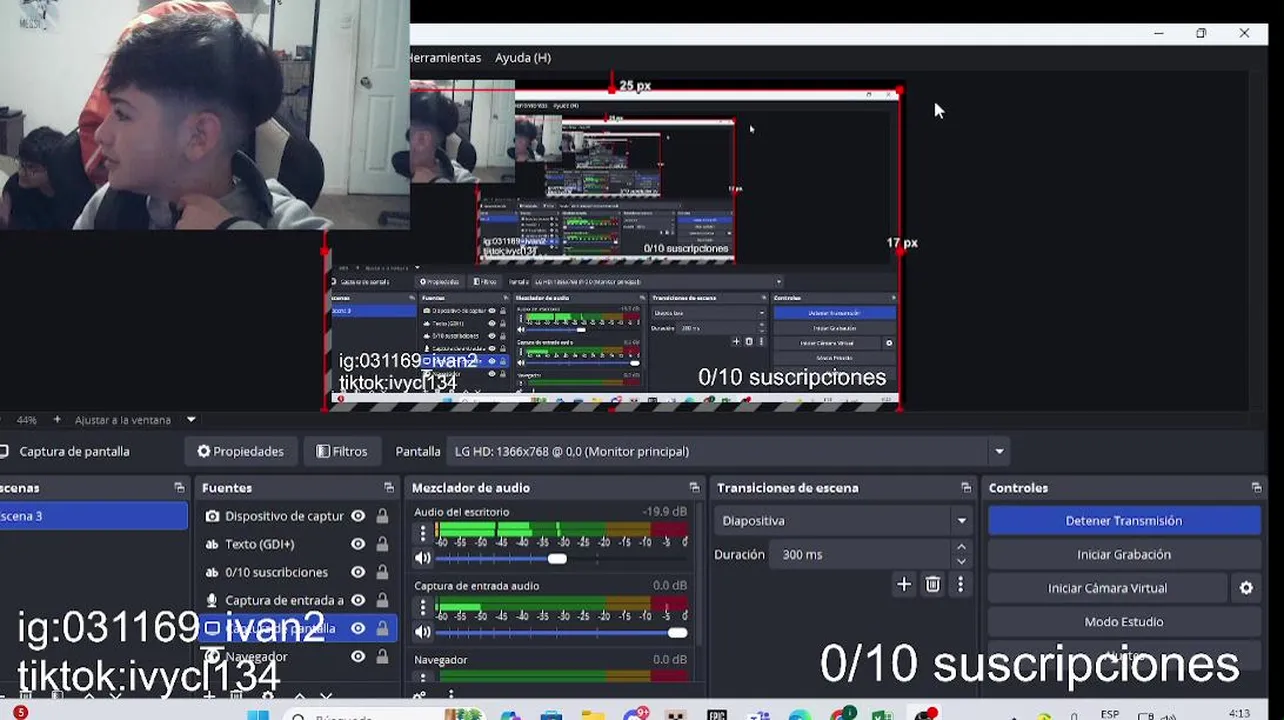This screenshot has width=1284, height=720.
Task: Pop out the Transiciones de escena dock
Action: click(x=966, y=488)
